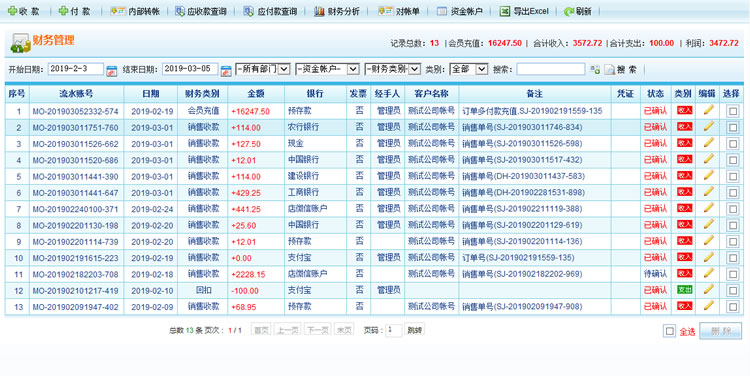The width and height of the screenshot is (750, 376).
Task: Click the 跳转 jump button
Action: click(415, 330)
